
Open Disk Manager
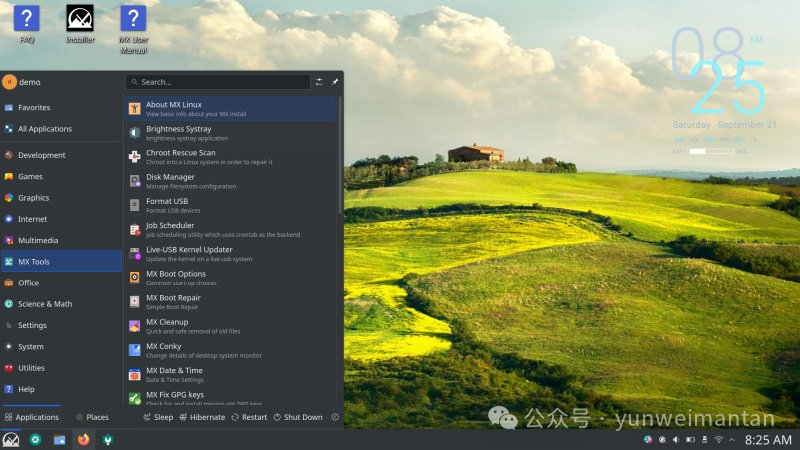pyautogui.click(x=230, y=181)
